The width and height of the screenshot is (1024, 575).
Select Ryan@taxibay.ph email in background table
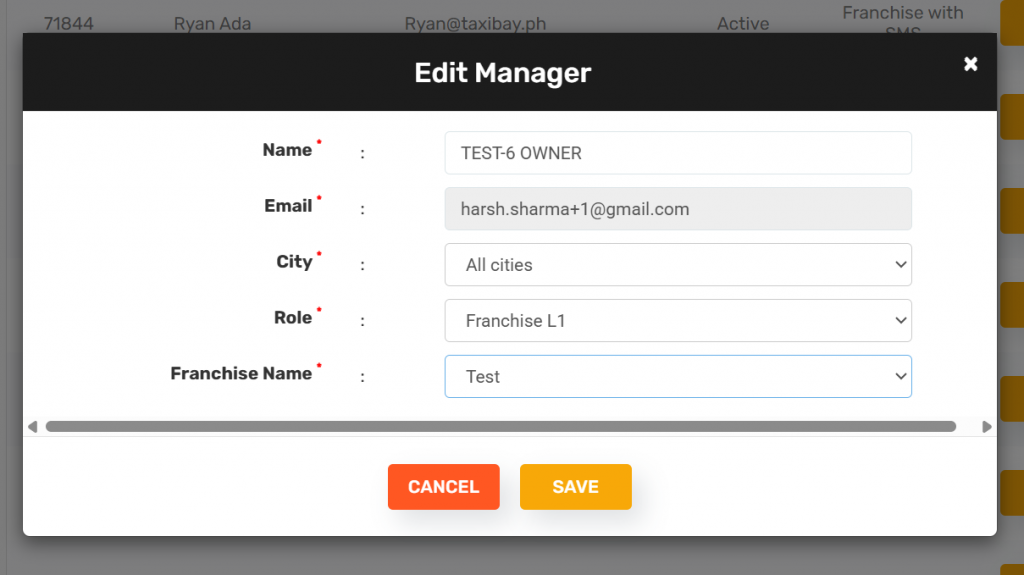tap(475, 23)
